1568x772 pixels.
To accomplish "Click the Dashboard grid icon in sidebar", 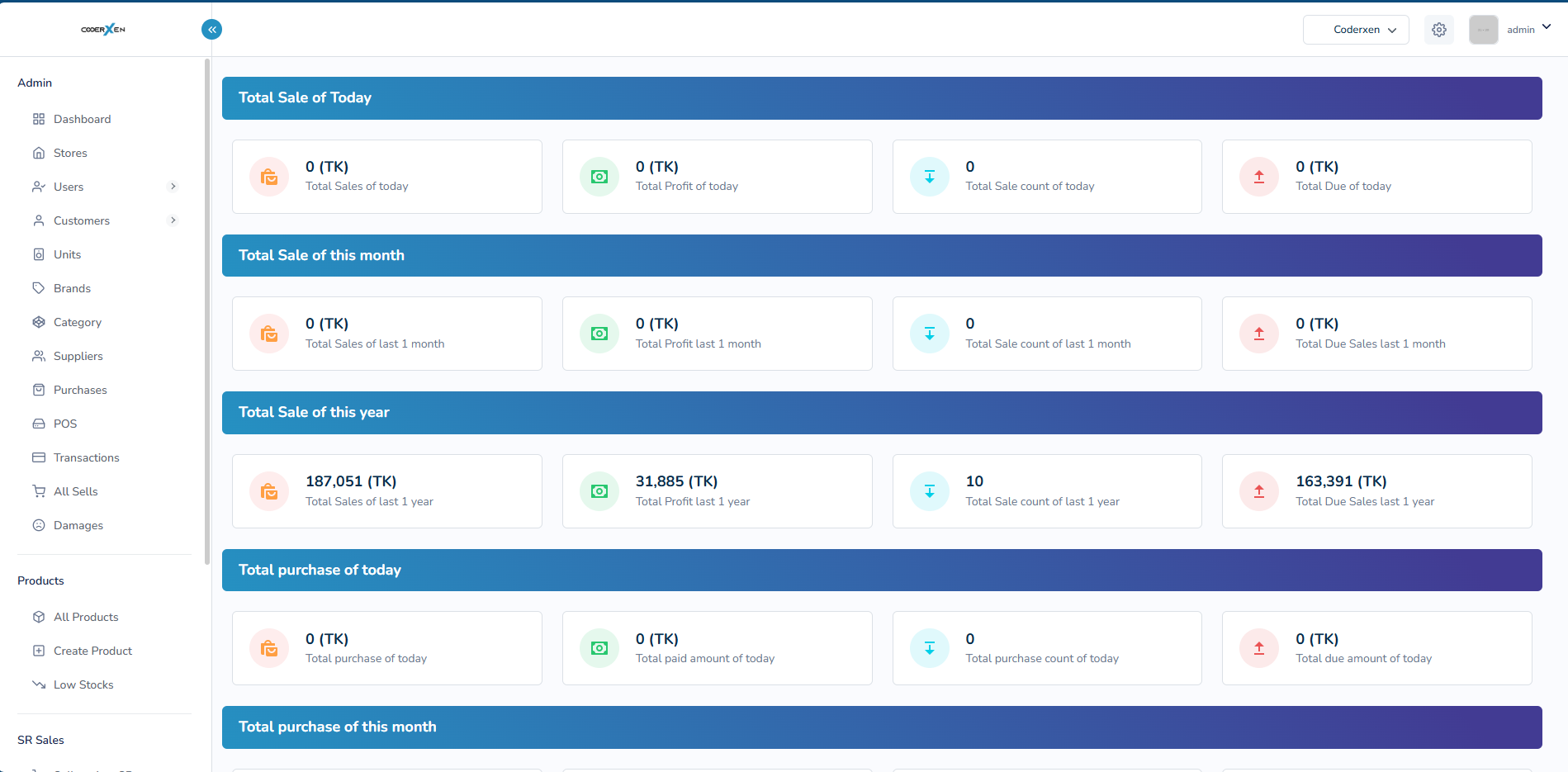I will tap(39, 119).
